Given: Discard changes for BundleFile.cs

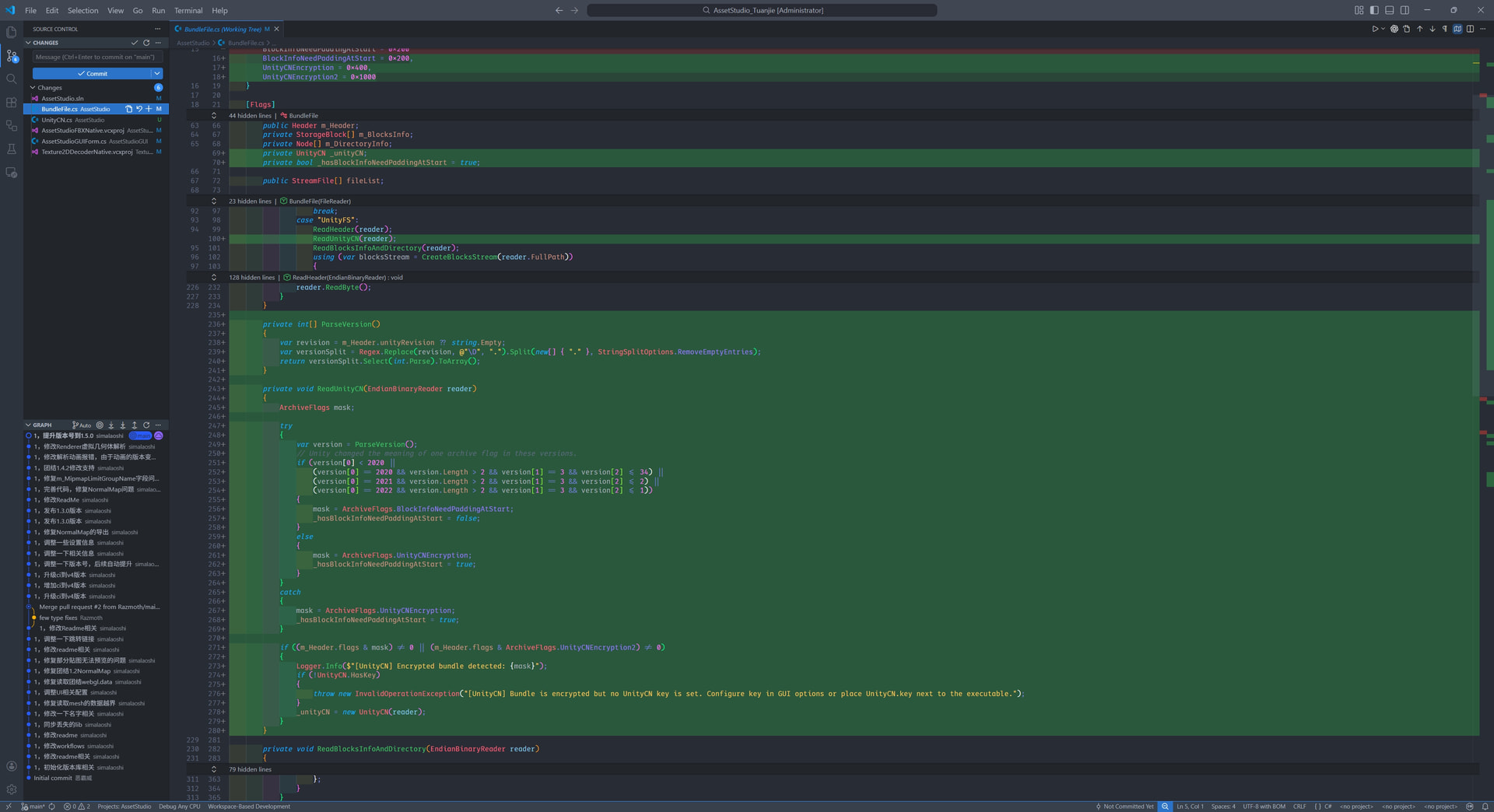Looking at the screenshot, I should pos(139,109).
